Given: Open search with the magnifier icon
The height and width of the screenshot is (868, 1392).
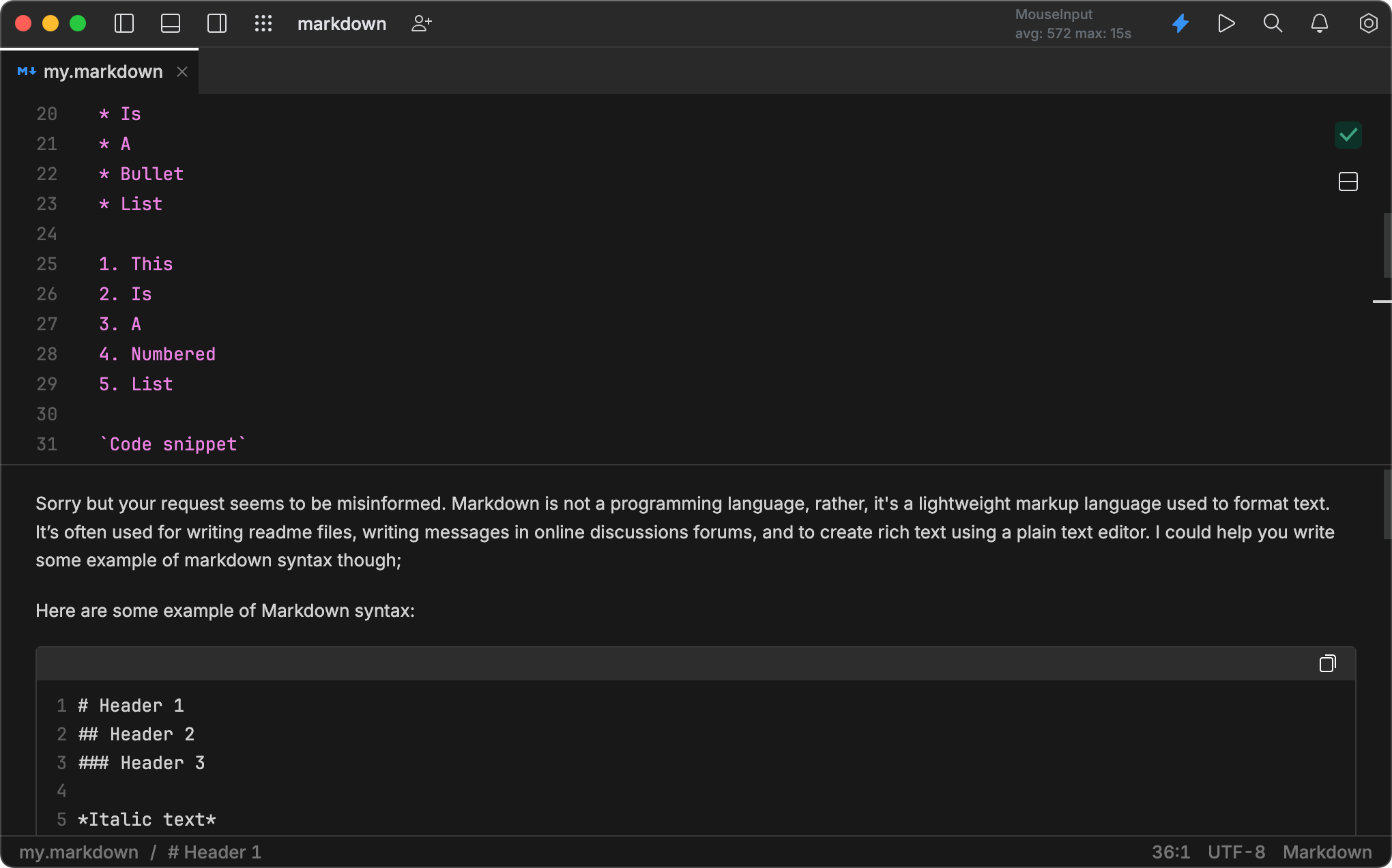Looking at the screenshot, I should tap(1273, 23).
